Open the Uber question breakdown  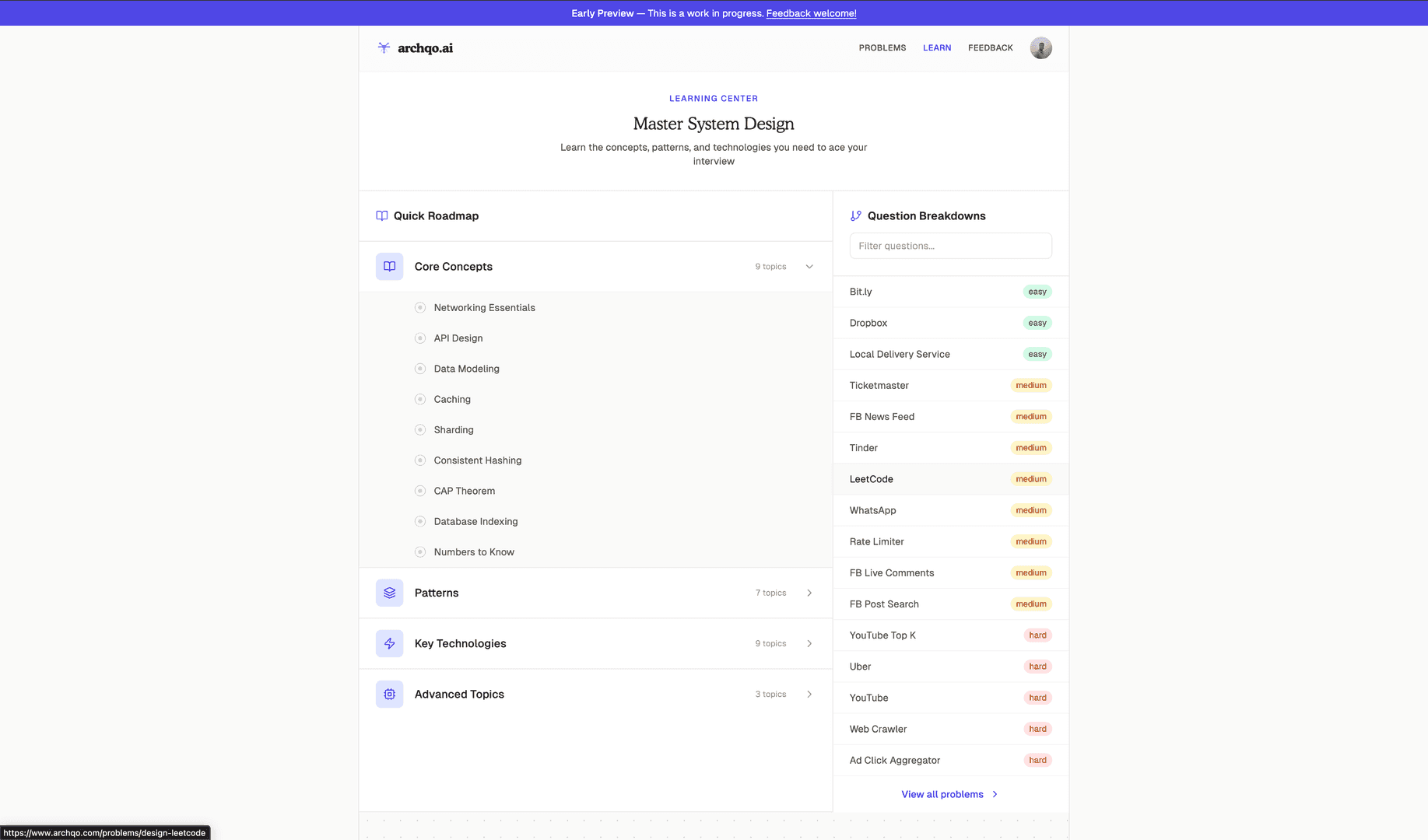(950, 667)
